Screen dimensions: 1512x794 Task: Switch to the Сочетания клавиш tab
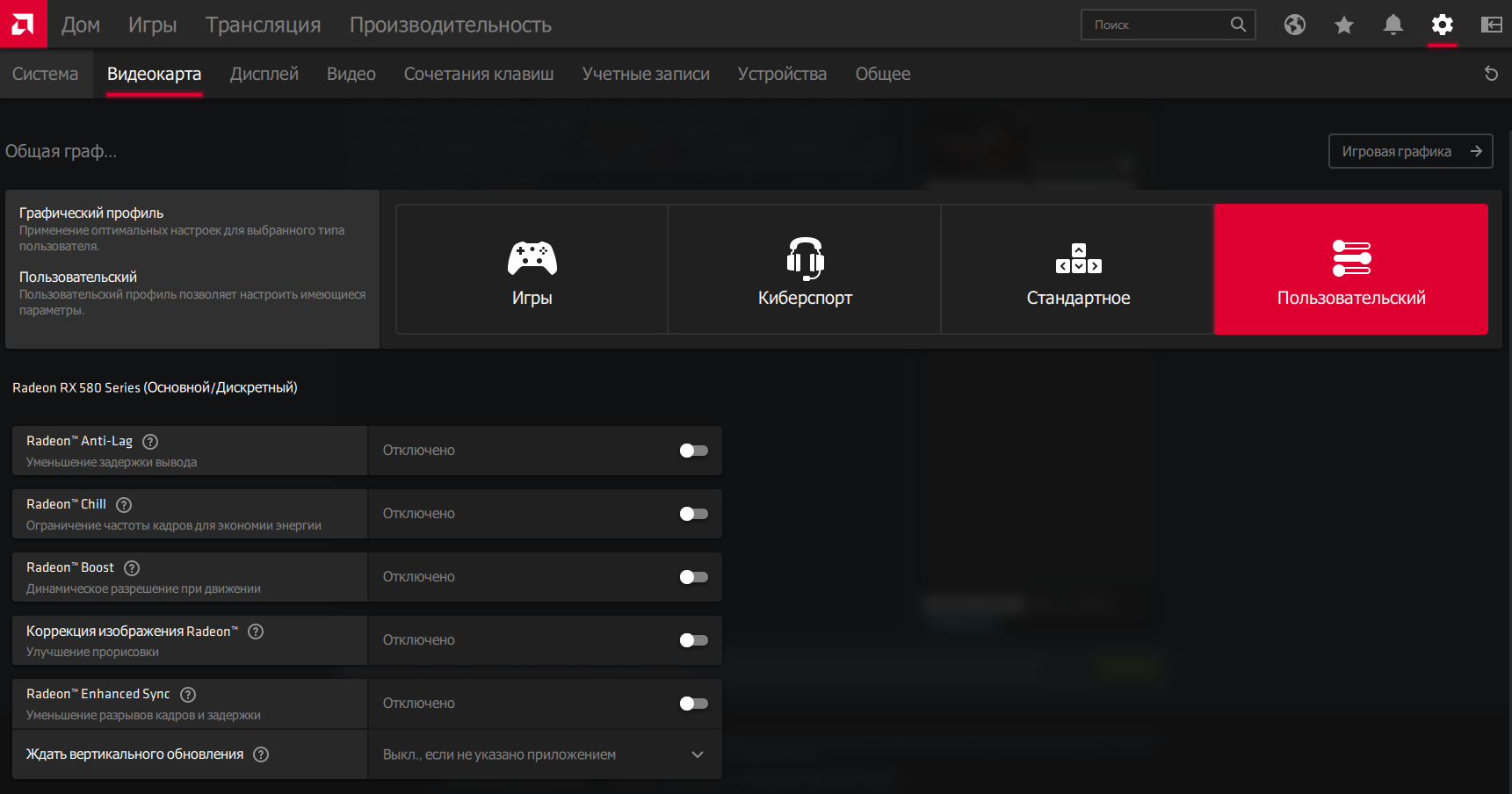coord(479,74)
